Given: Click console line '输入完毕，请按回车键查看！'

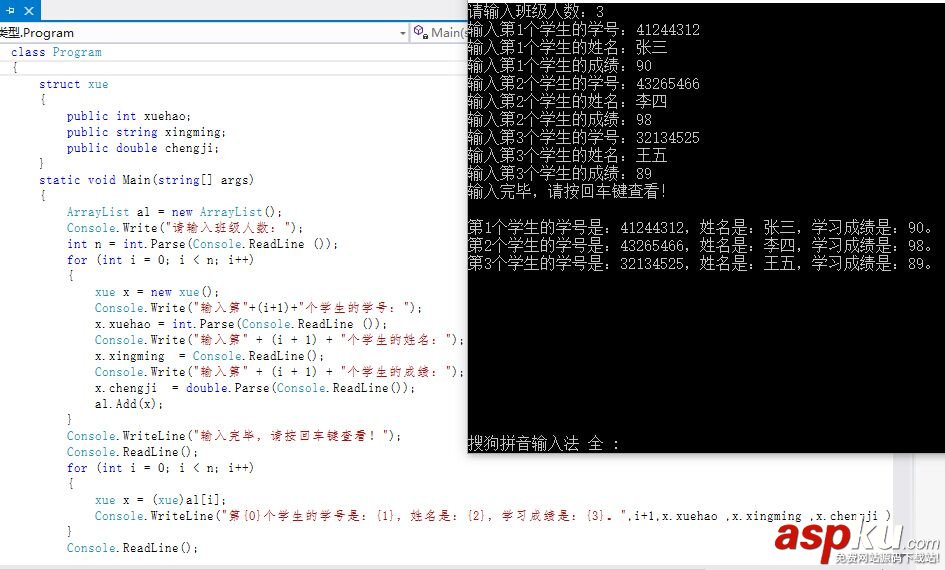Looking at the screenshot, I should 568,192.
